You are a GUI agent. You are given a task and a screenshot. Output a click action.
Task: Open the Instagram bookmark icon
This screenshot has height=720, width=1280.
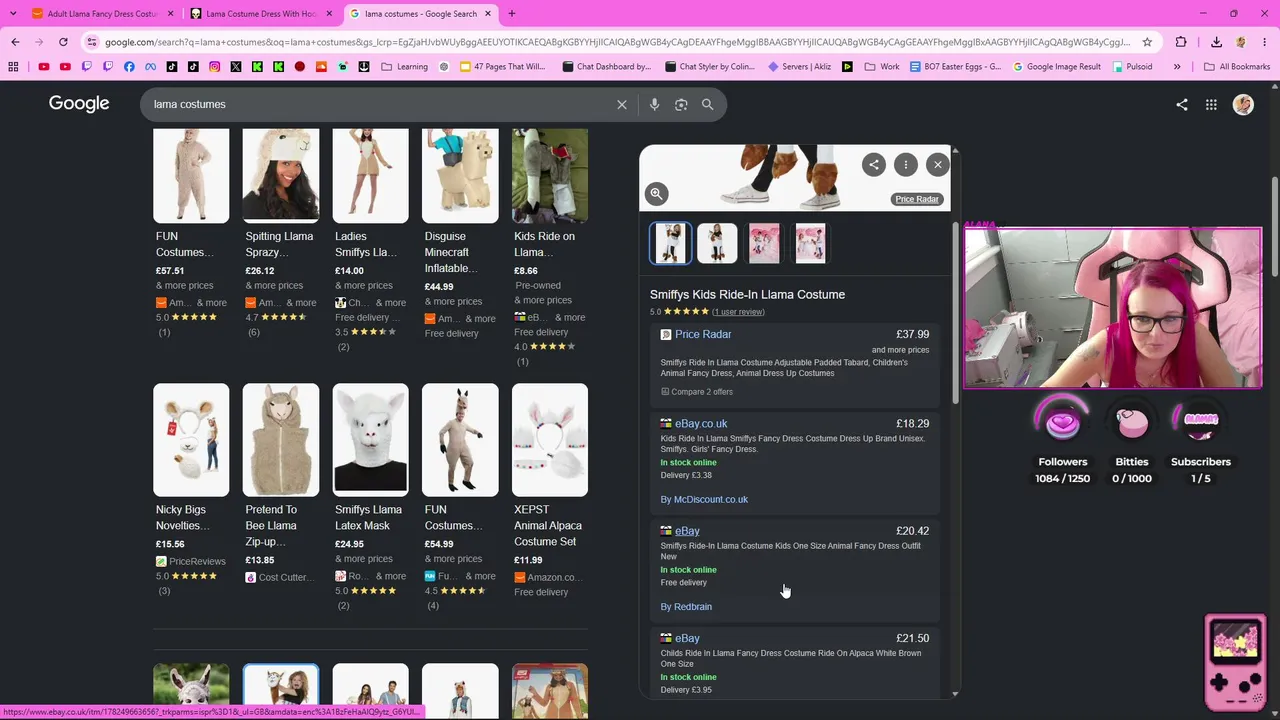pos(214,67)
